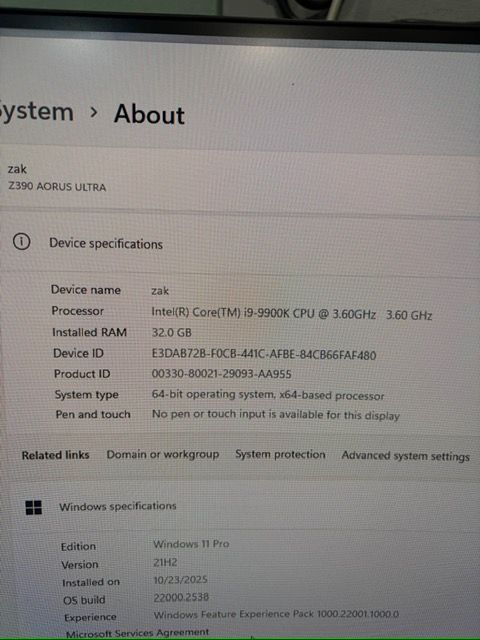Click the Related links label
Image resolution: width=480 pixels, height=640 pixels.
(x=56, y=455)
